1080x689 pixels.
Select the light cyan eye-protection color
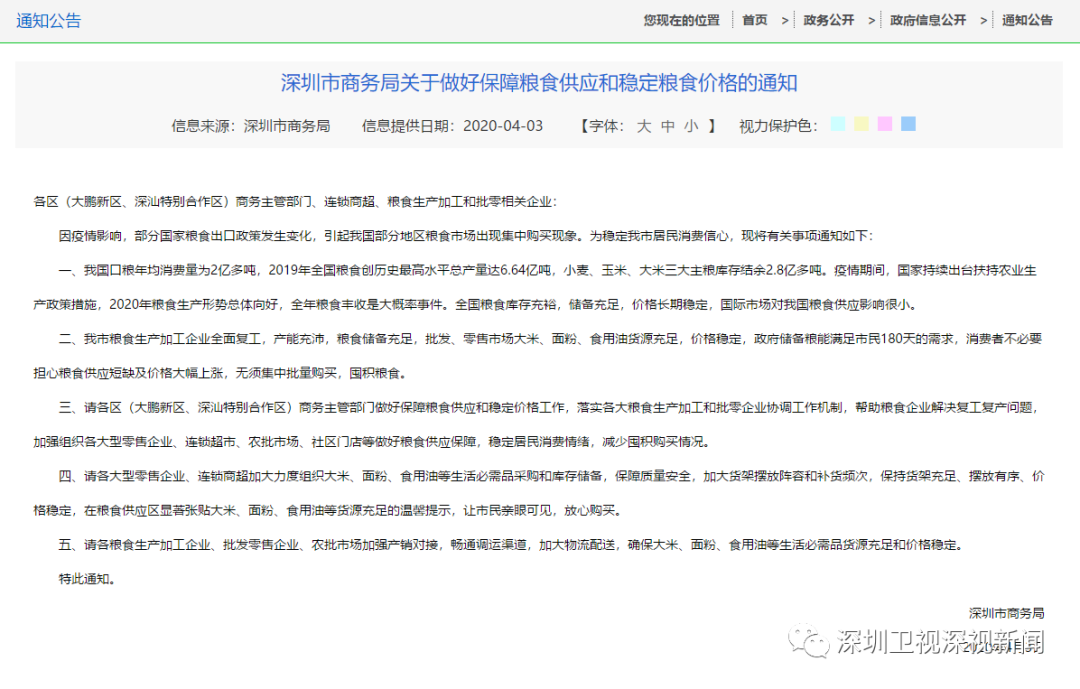coord(838,124)
